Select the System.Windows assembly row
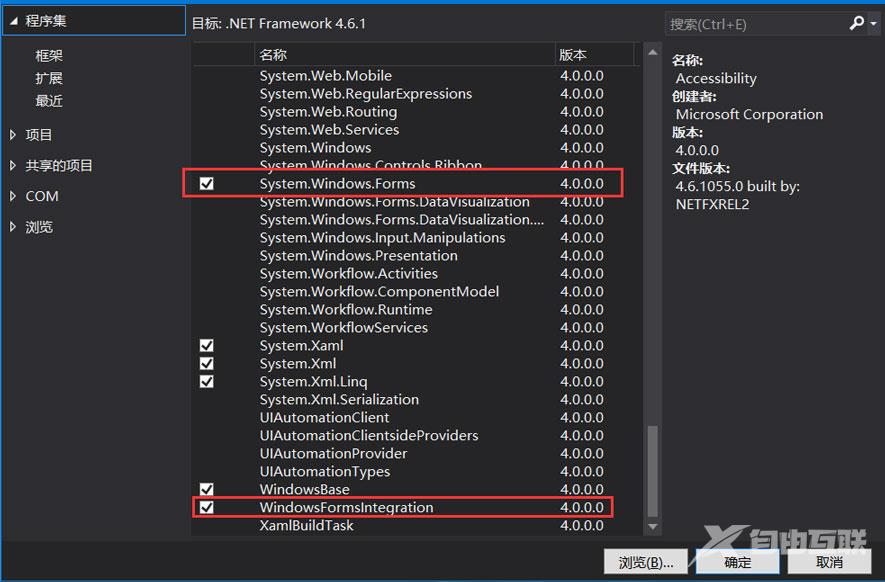Viewport: 885px width, 582px height. pyautogui.click(x=417, y=148)
